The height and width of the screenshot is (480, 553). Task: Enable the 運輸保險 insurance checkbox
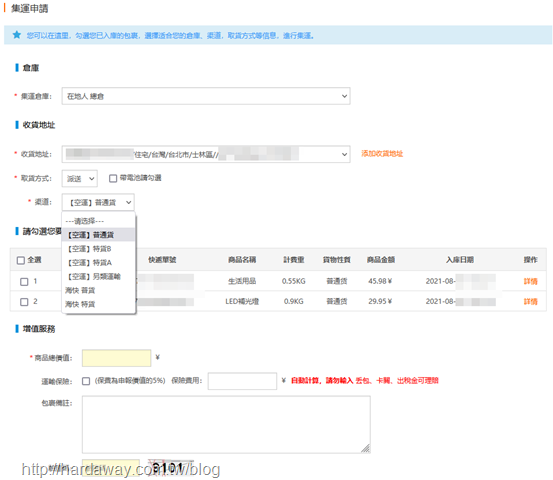pyautogui.click(x=86, y=381)
